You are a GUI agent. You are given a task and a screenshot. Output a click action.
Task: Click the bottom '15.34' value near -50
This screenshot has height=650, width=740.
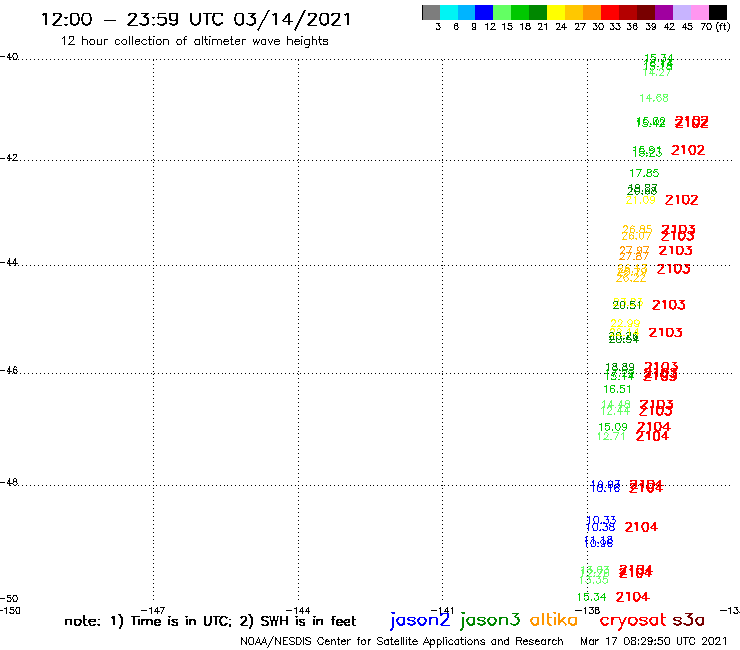point(591,597)
